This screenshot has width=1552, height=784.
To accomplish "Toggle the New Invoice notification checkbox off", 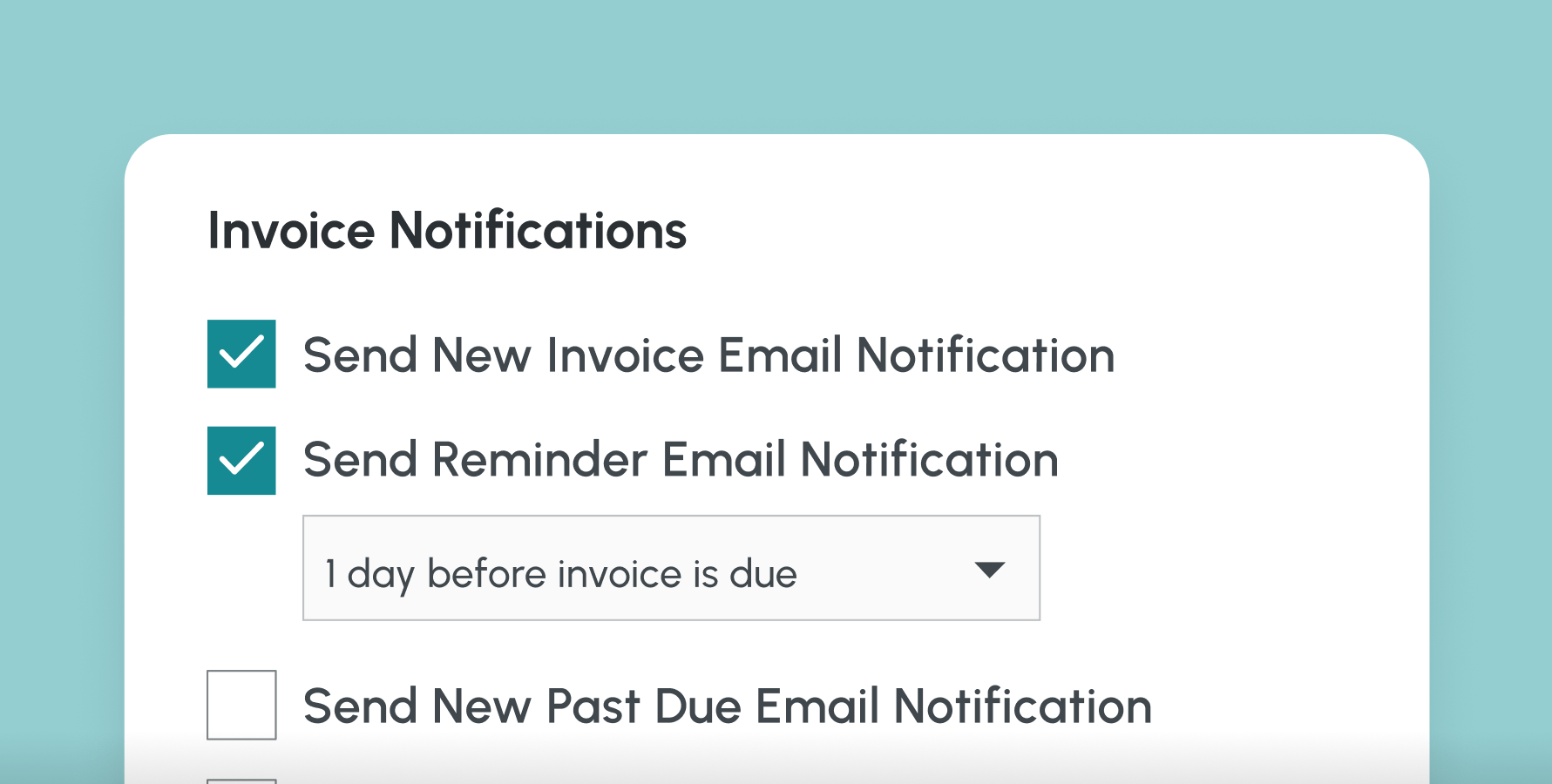I will [x=241, y=355].
